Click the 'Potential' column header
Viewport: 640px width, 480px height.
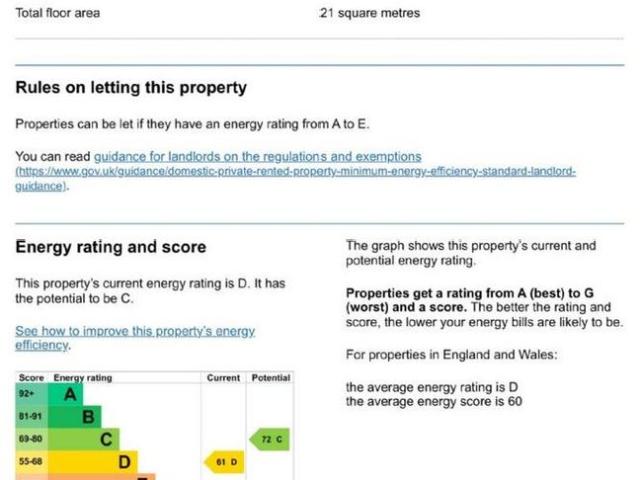click(270, 378)
